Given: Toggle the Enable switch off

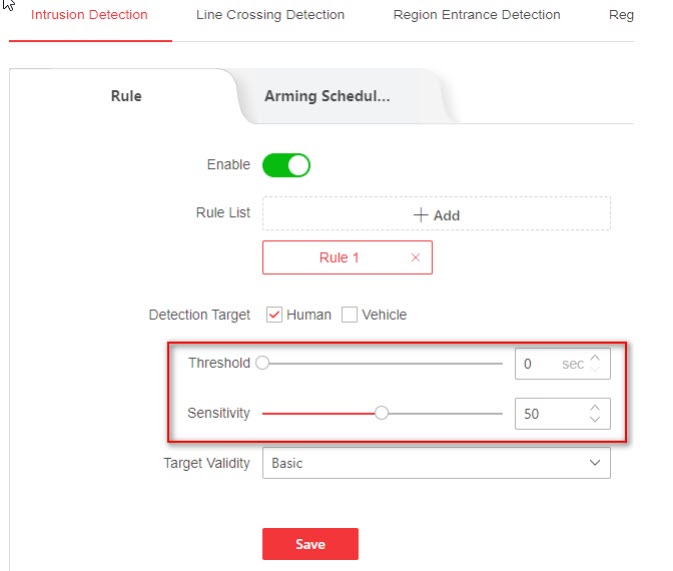Looking at the screenshot, I should 286,165.
